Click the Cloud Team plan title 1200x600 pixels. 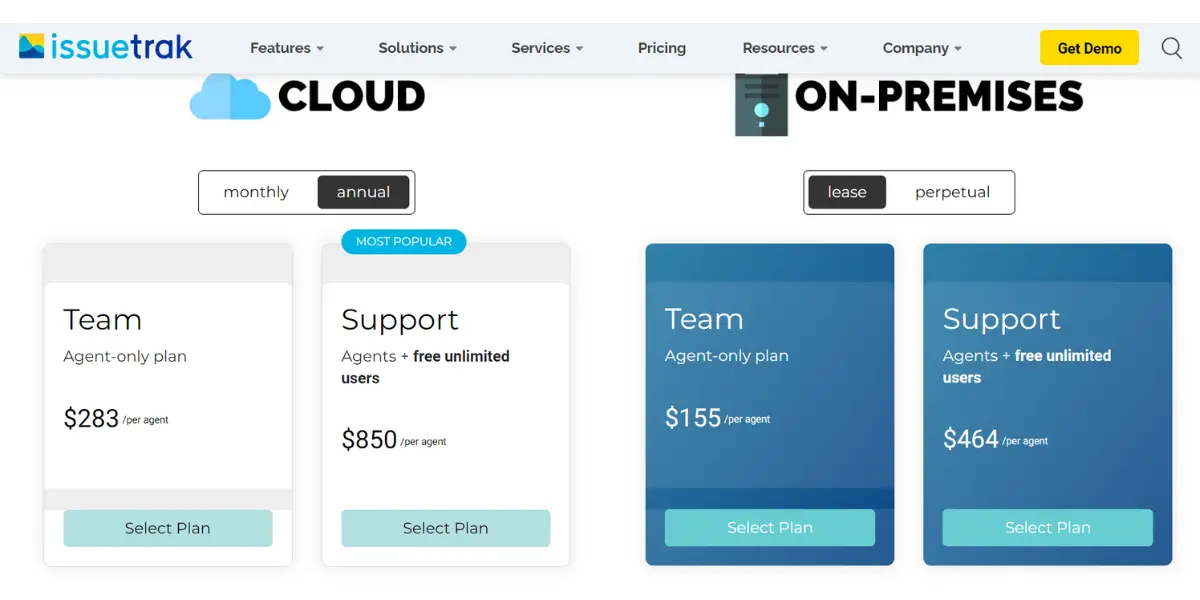102,320
